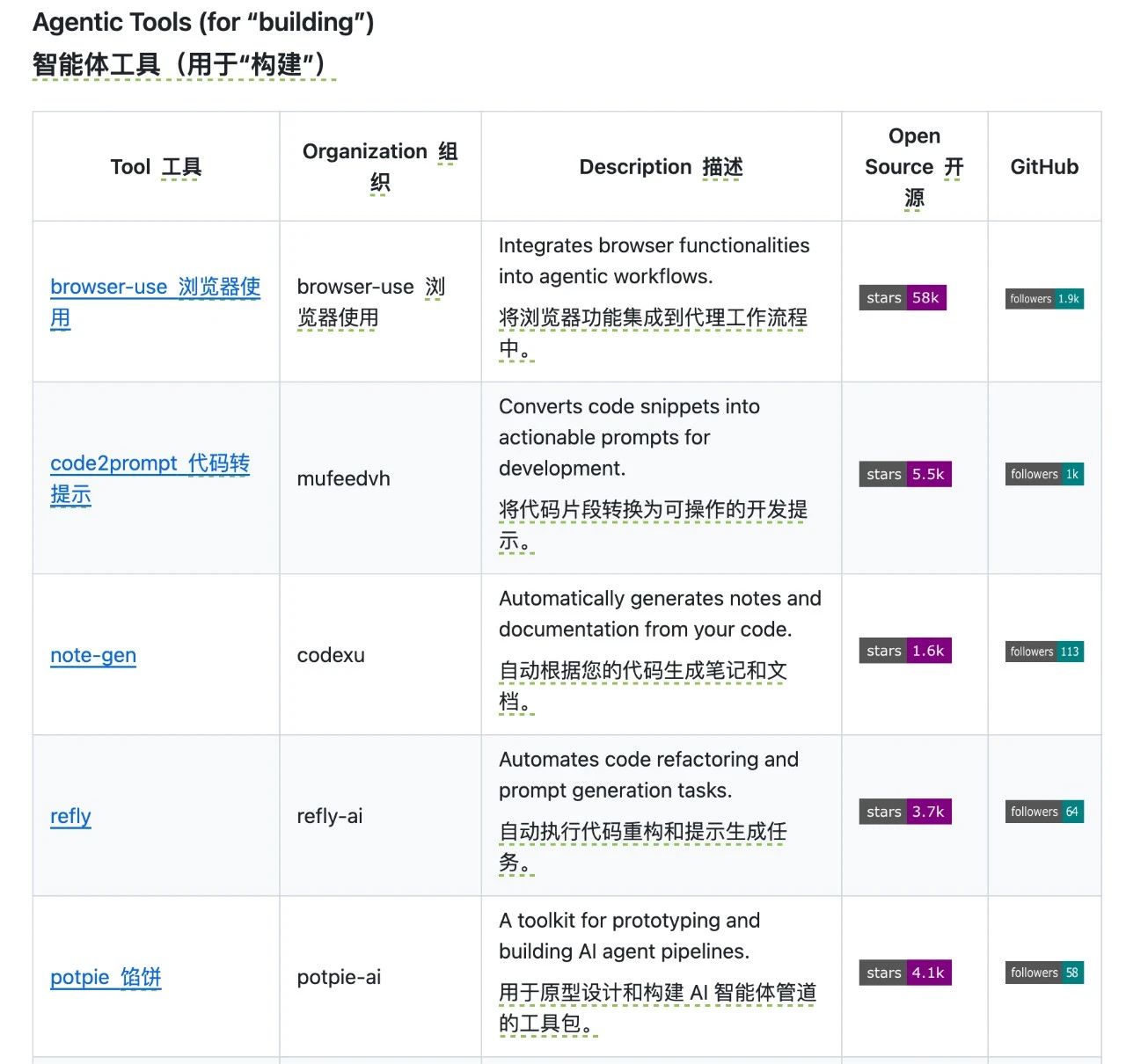Screen dimensions: 1126x1064
Task: Click the stars 1.6k badge
Action: pyautogui.click(x=905, y=652)
